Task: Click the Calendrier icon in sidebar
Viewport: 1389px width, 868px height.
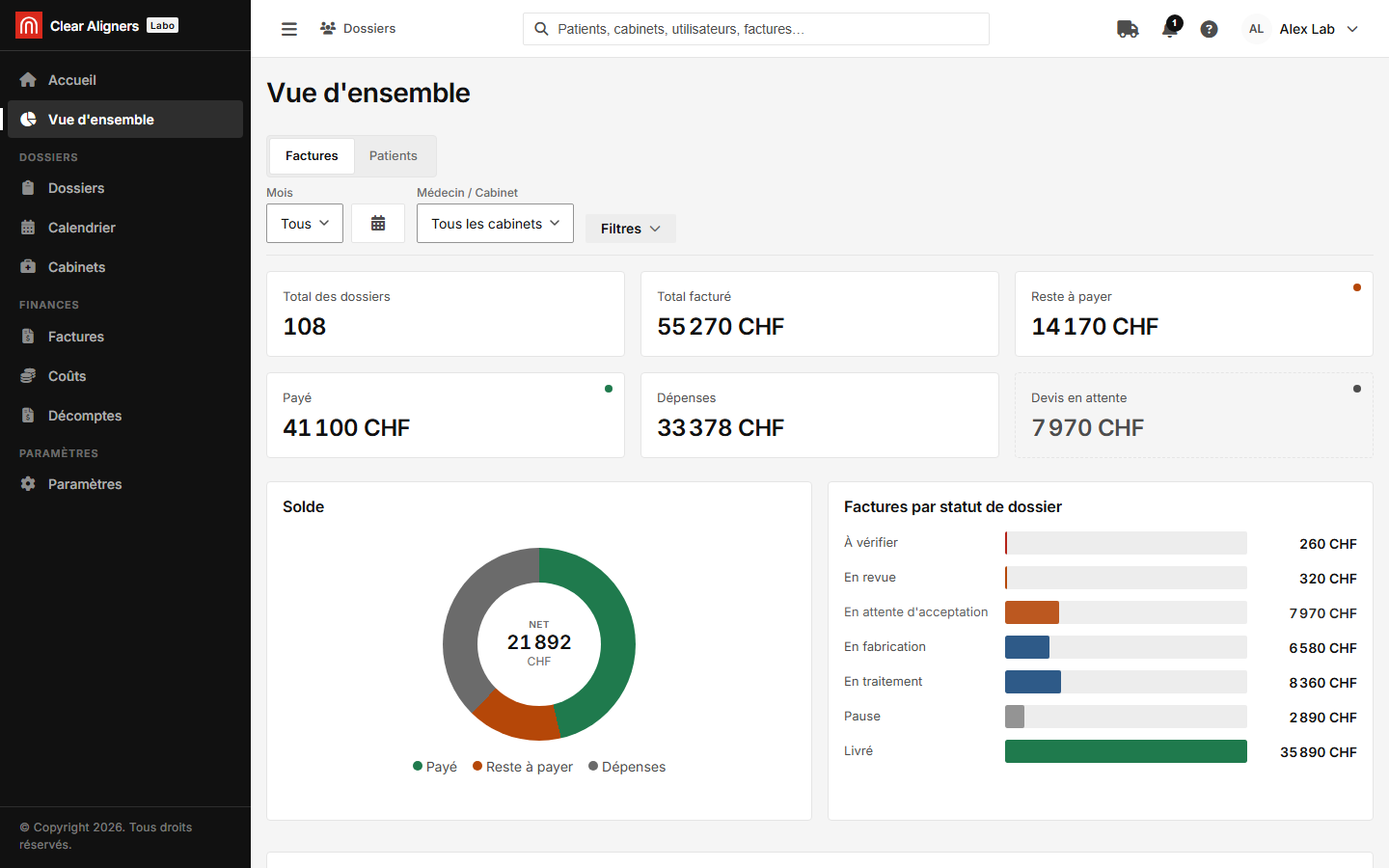Action: [x=28, y=228]
